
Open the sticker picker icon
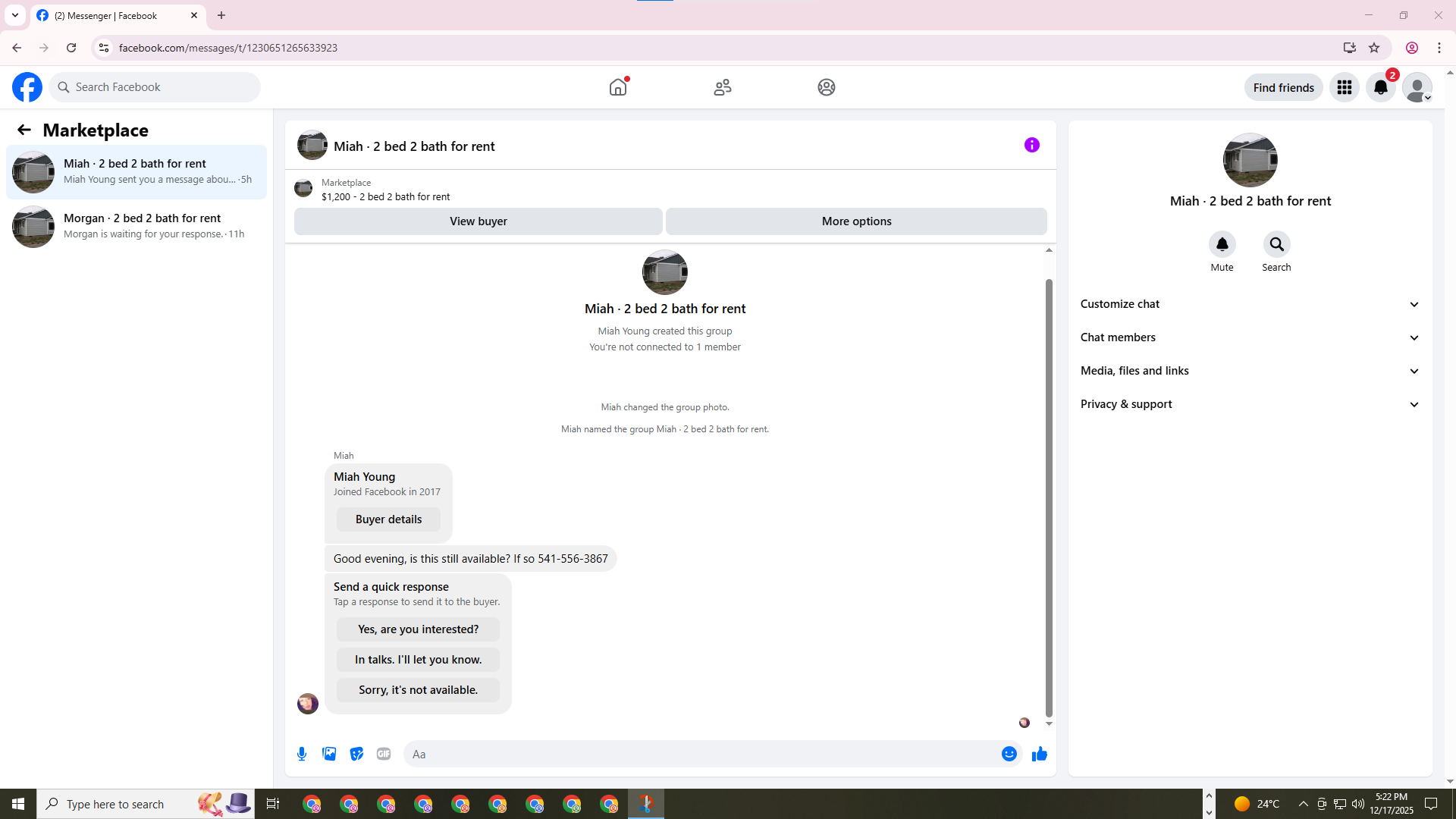[356, 754]
